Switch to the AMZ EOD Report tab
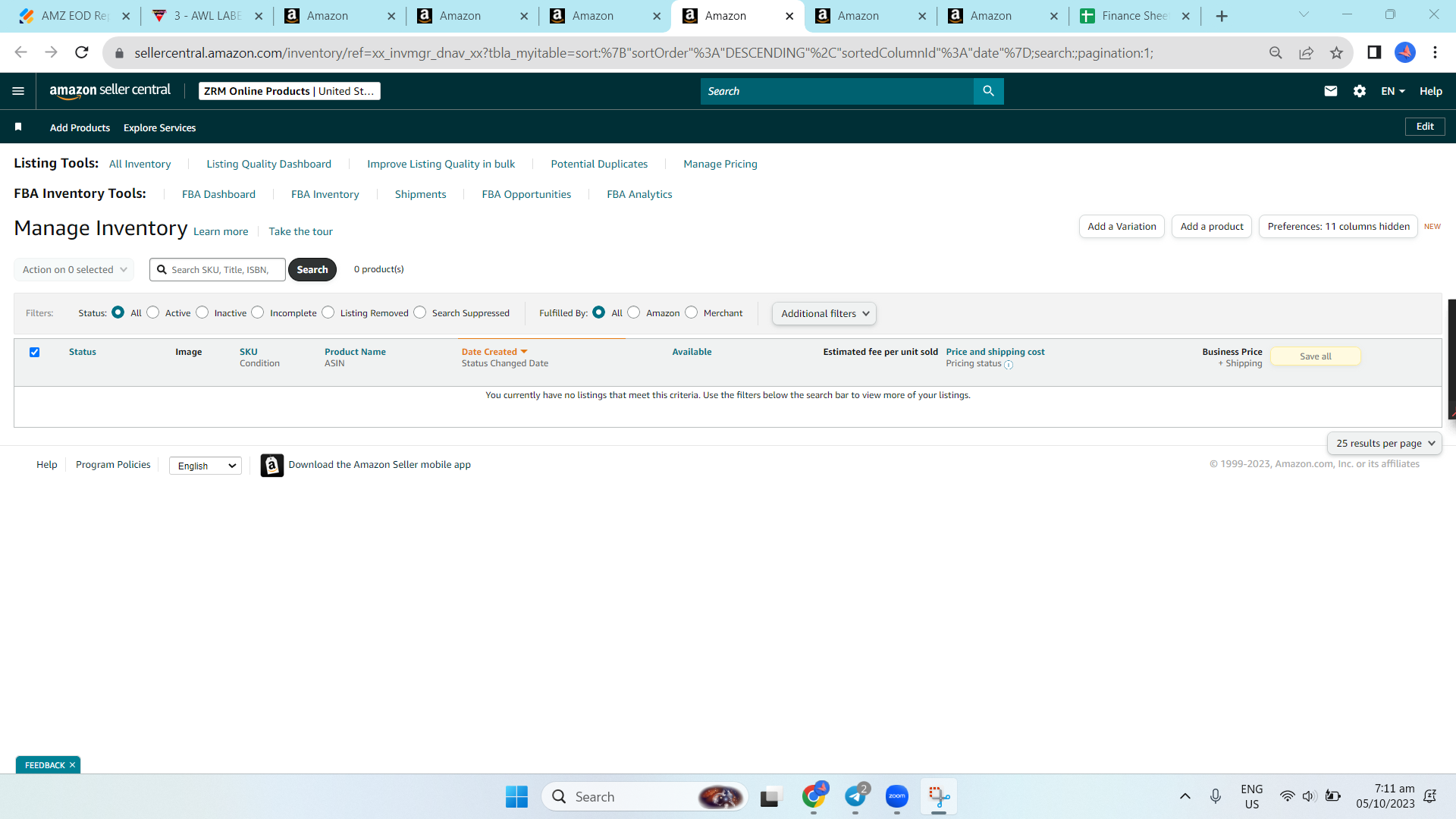This screenshot has width=1456, height=819. (74, 16)
